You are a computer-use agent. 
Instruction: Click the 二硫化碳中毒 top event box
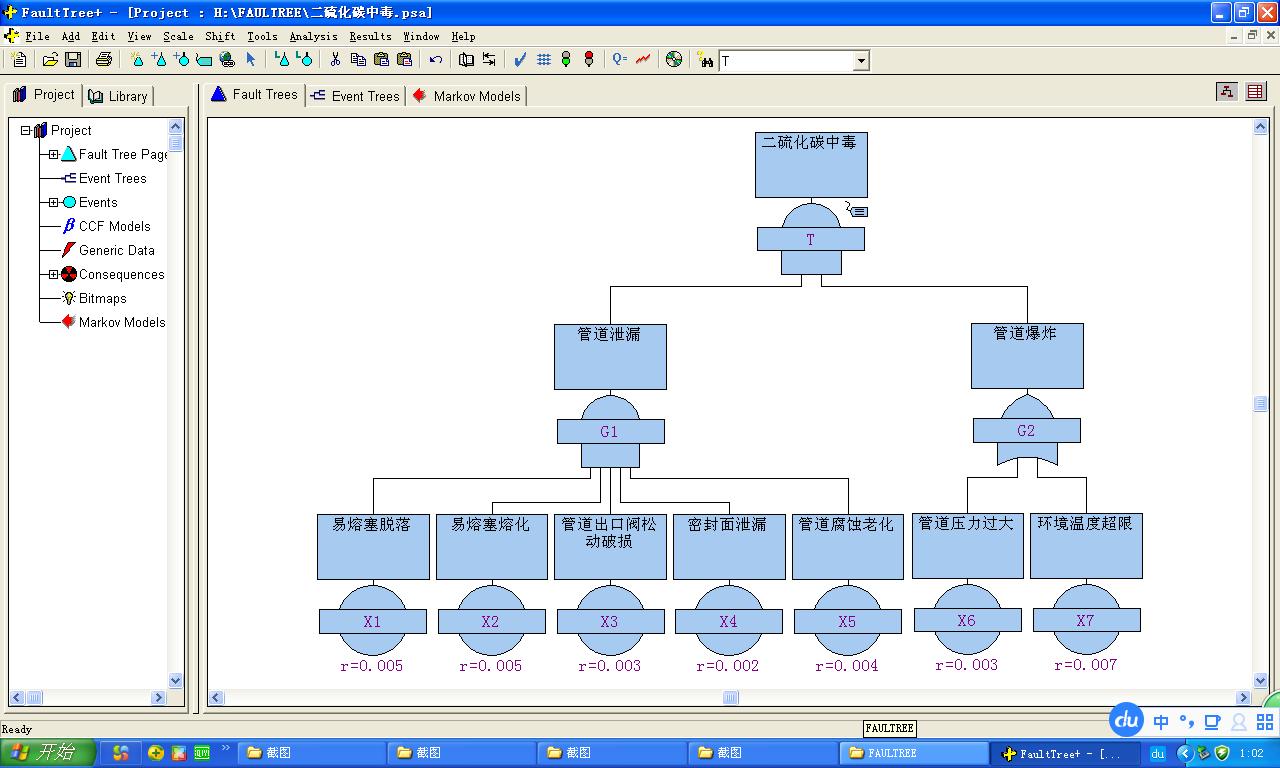coord(811,164)
